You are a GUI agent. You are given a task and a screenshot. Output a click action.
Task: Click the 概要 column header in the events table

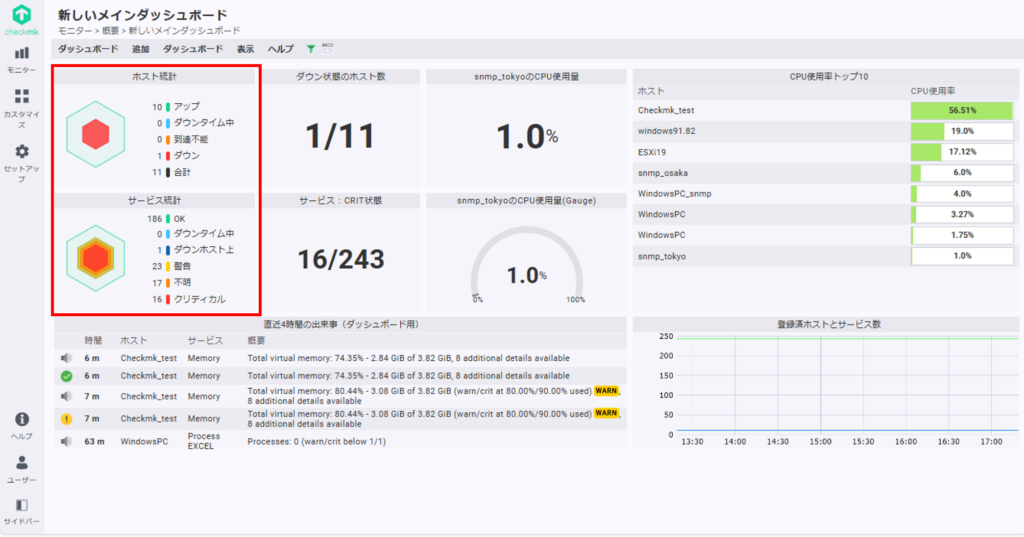point(257,341)
